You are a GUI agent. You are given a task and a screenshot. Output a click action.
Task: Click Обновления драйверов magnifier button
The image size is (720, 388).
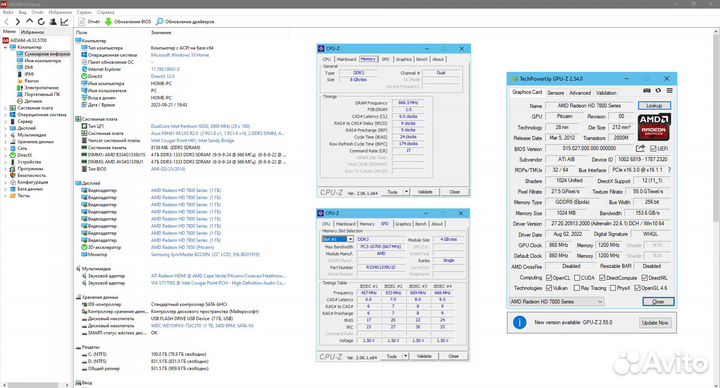(185, 22)
